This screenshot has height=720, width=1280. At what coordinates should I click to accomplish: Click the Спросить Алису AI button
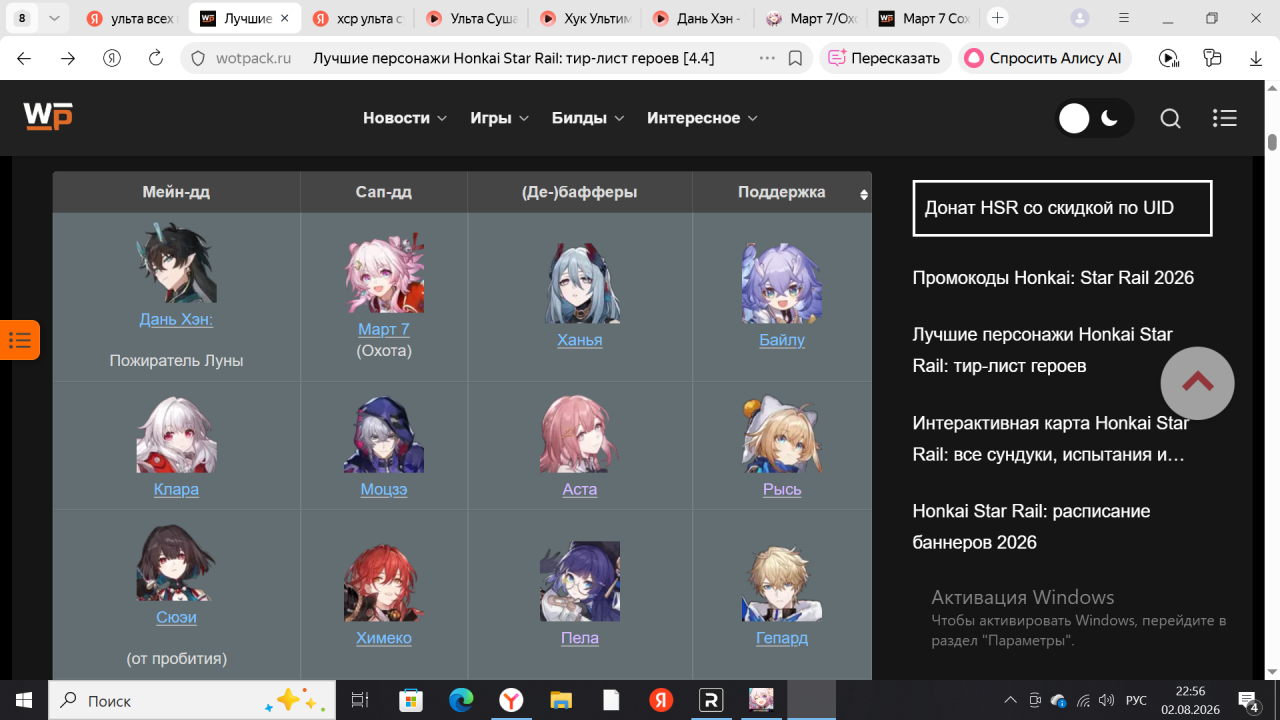point(1044,58)
